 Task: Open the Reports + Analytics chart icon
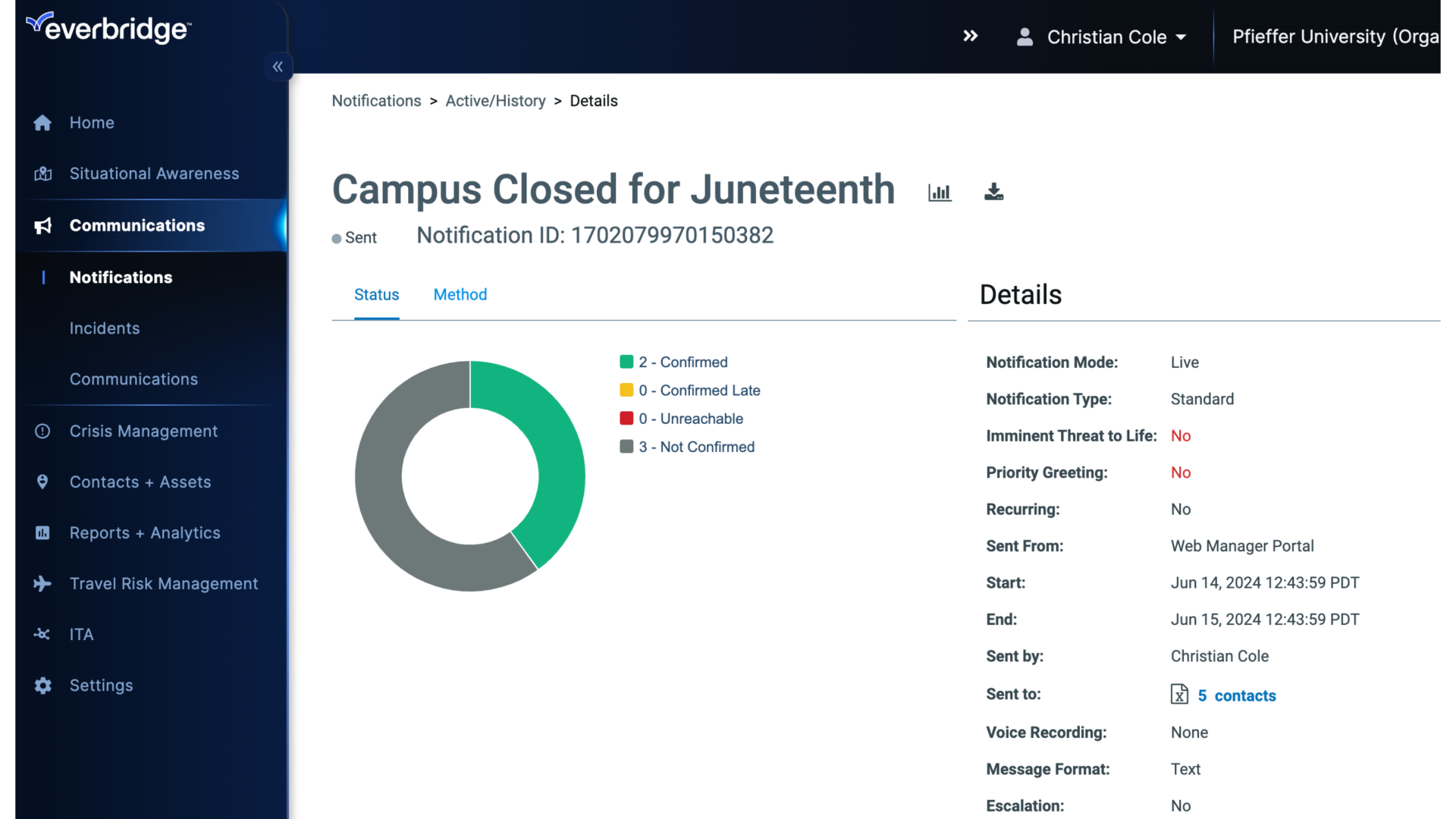click(42, 532)
